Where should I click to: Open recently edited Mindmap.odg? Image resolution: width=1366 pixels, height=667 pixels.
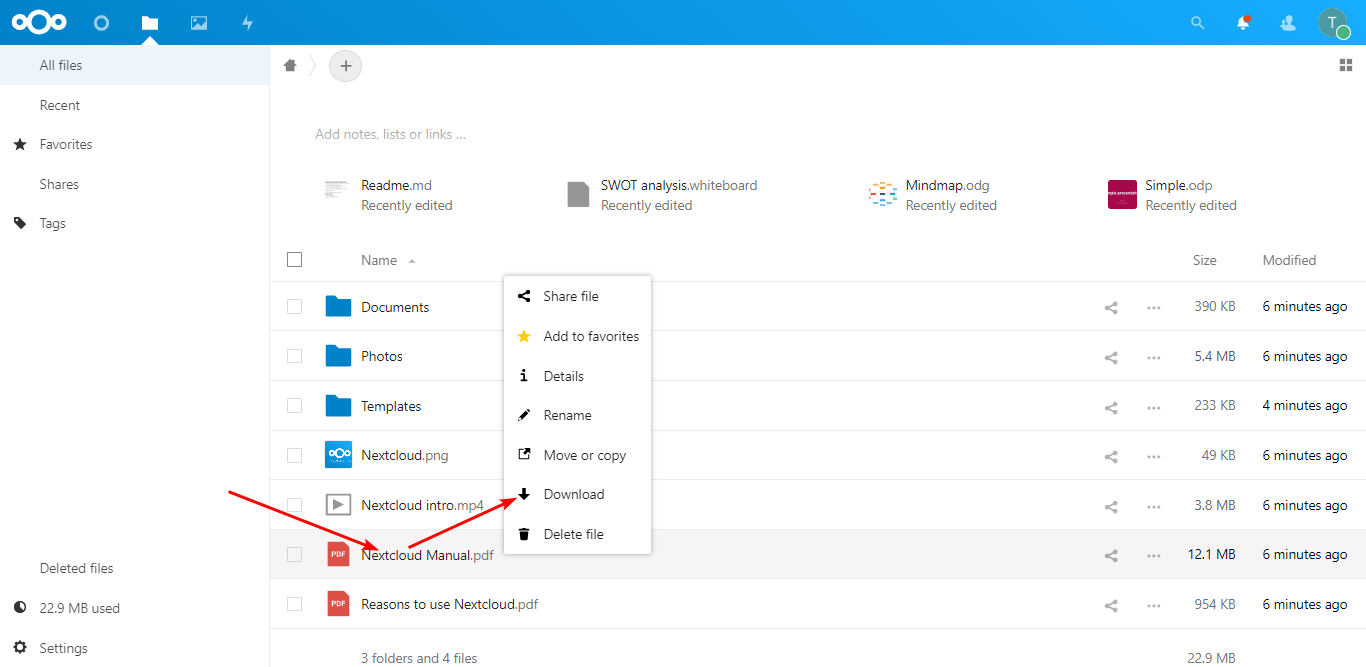pos(934,195)
